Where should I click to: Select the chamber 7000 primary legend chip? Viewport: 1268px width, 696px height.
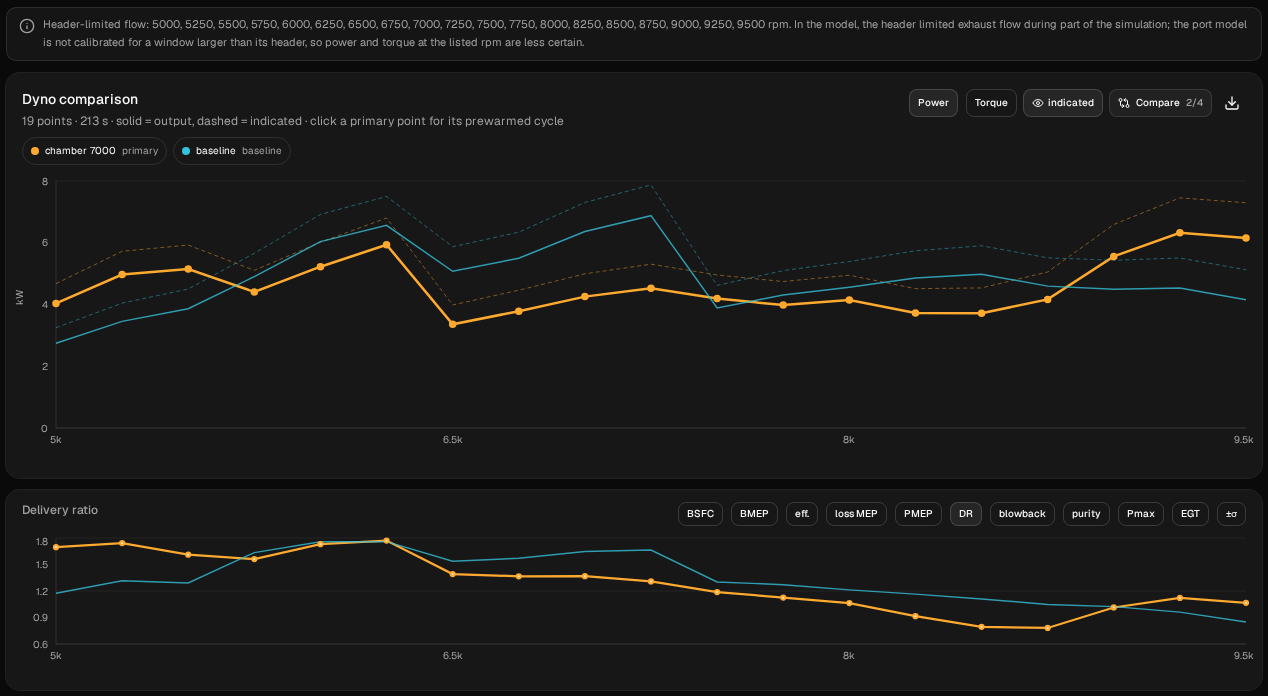point(94,151)
